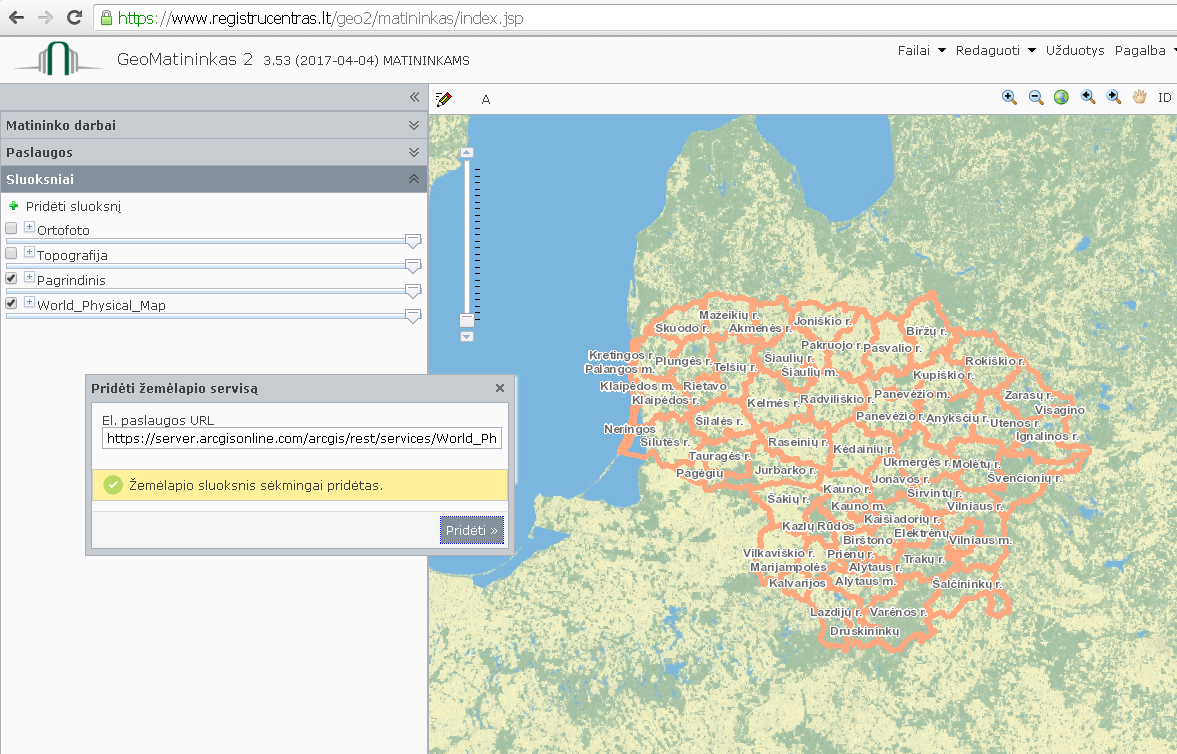Screen dimensions: 1177x754
Task: Click the pencil drawing tool icon
Action: coord(444,99)
